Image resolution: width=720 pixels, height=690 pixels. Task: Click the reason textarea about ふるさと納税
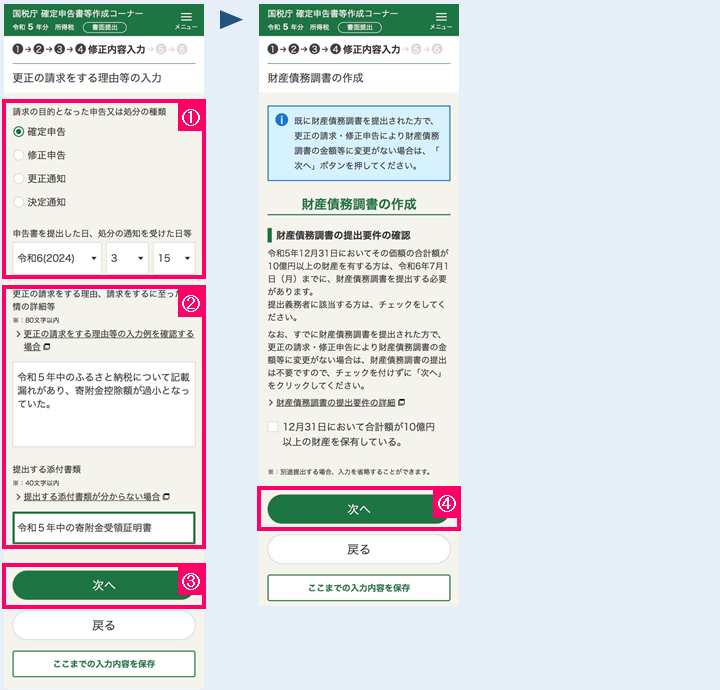(x=104, y=404)
